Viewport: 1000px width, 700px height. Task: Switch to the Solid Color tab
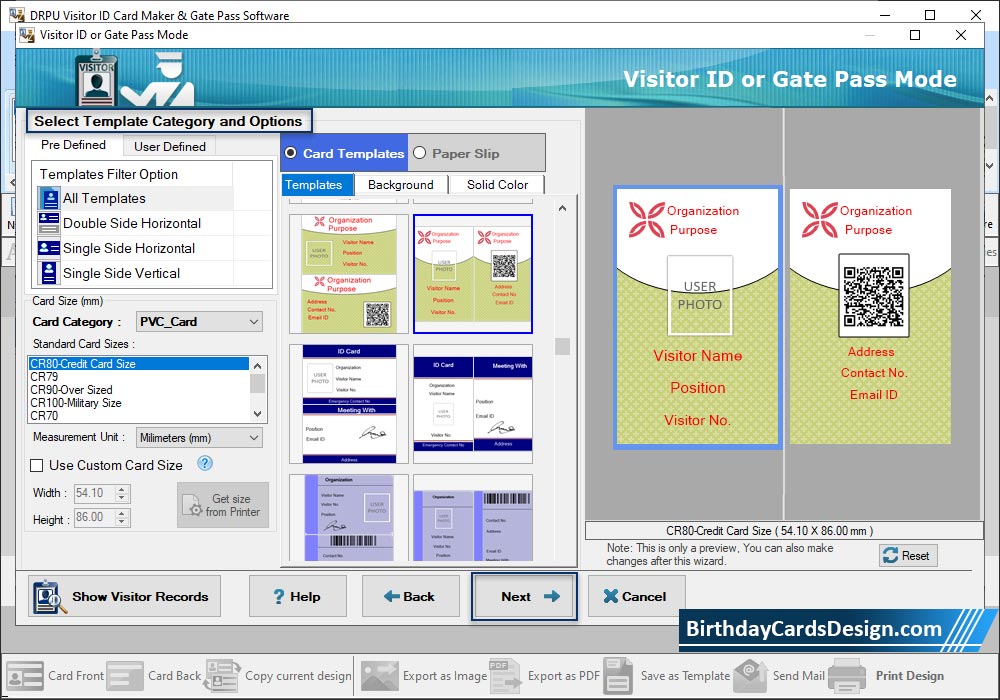coord(497,185)
